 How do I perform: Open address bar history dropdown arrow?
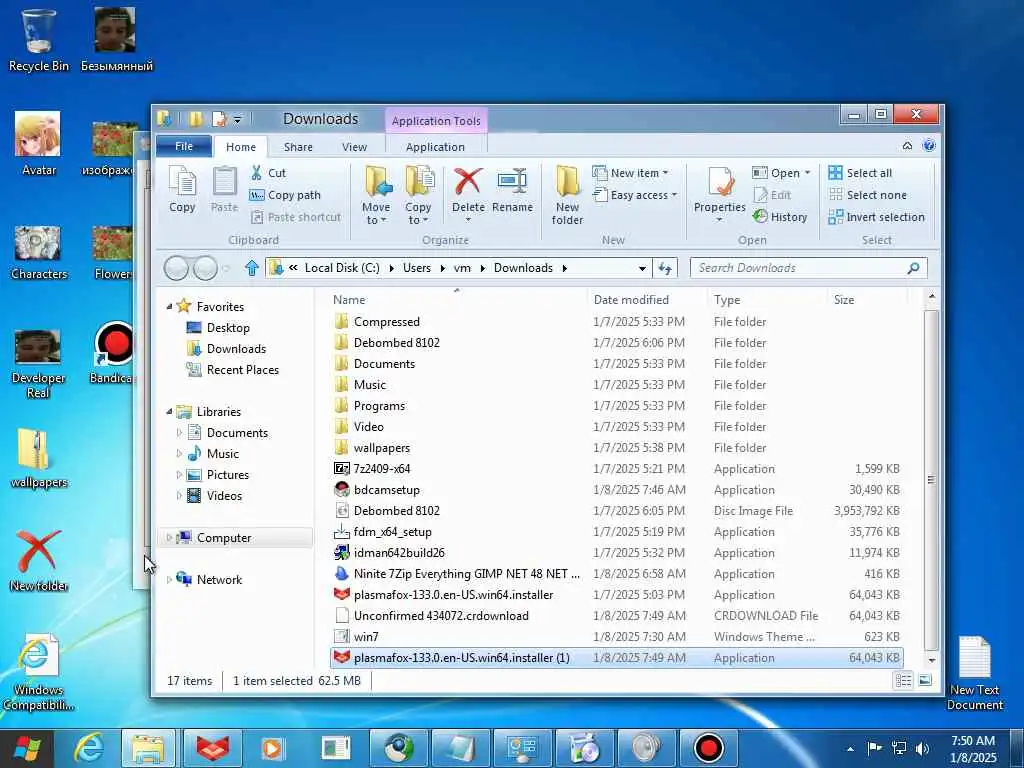[642, 268]
